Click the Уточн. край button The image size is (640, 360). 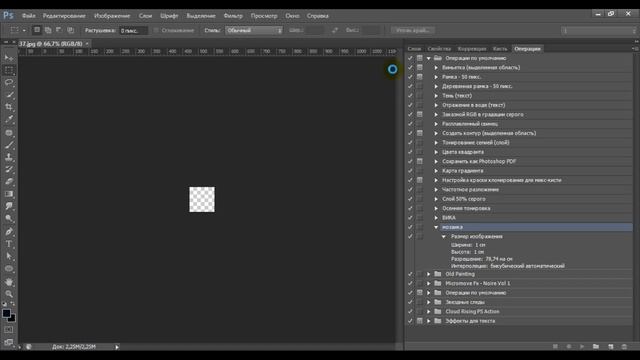pos(413,30)
